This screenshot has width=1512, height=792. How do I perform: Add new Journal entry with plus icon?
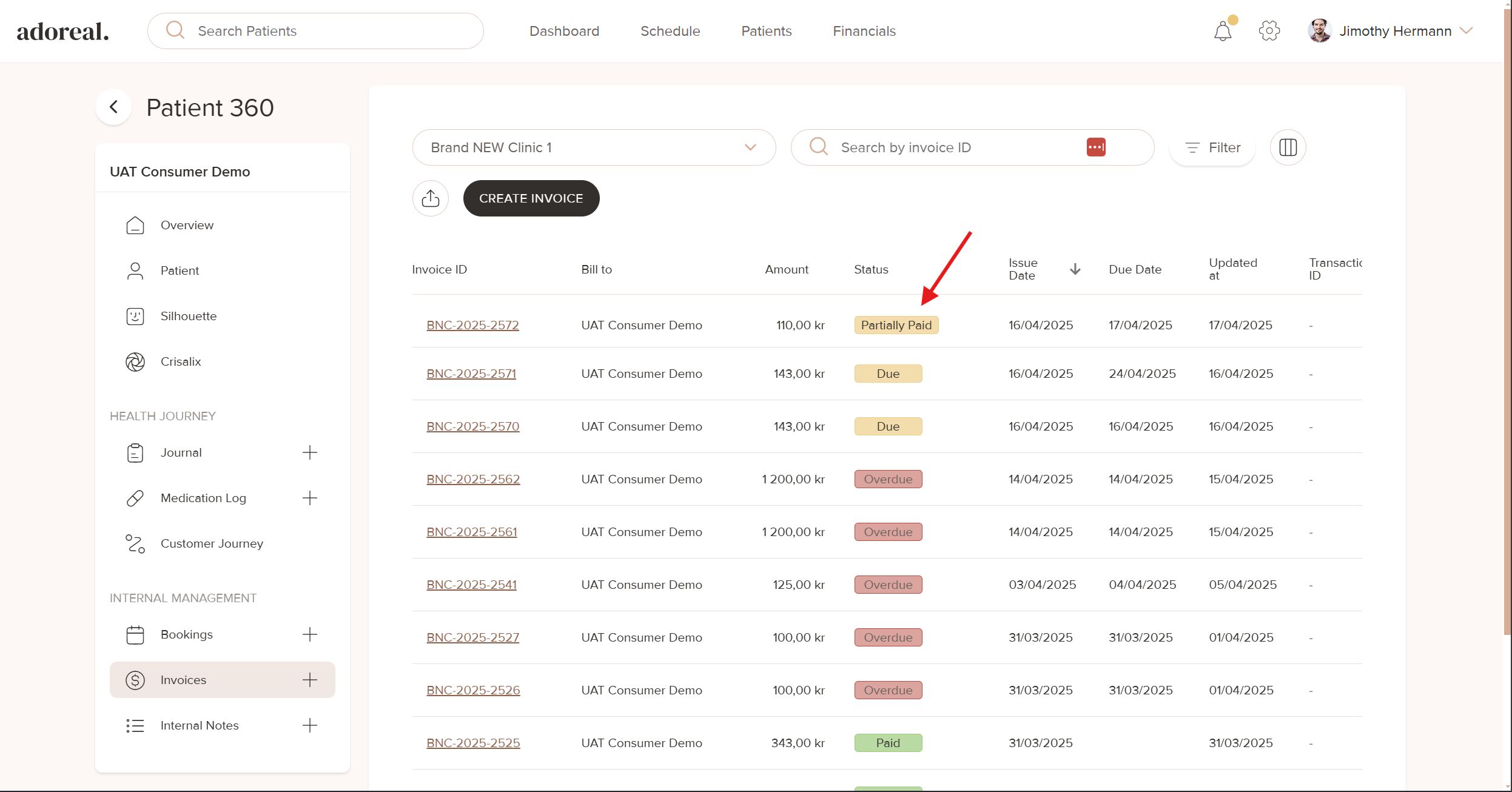pyautogui.click(x=309, y=452)
